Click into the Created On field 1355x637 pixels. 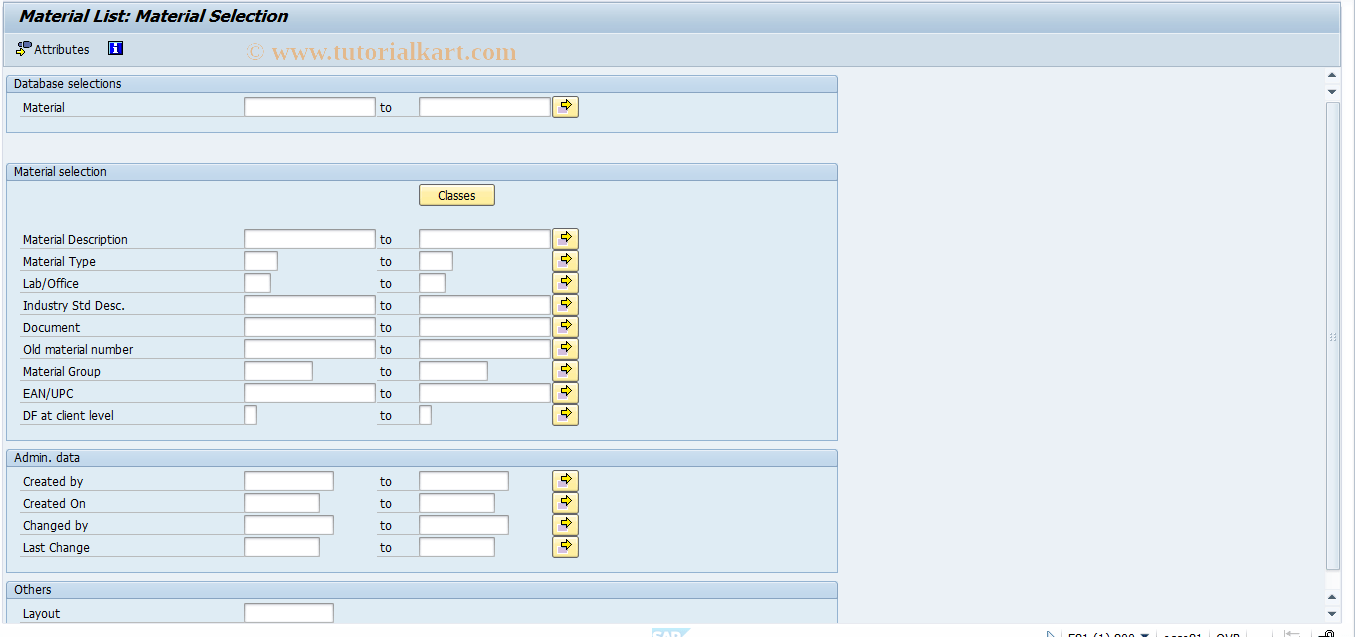[281, 502]
